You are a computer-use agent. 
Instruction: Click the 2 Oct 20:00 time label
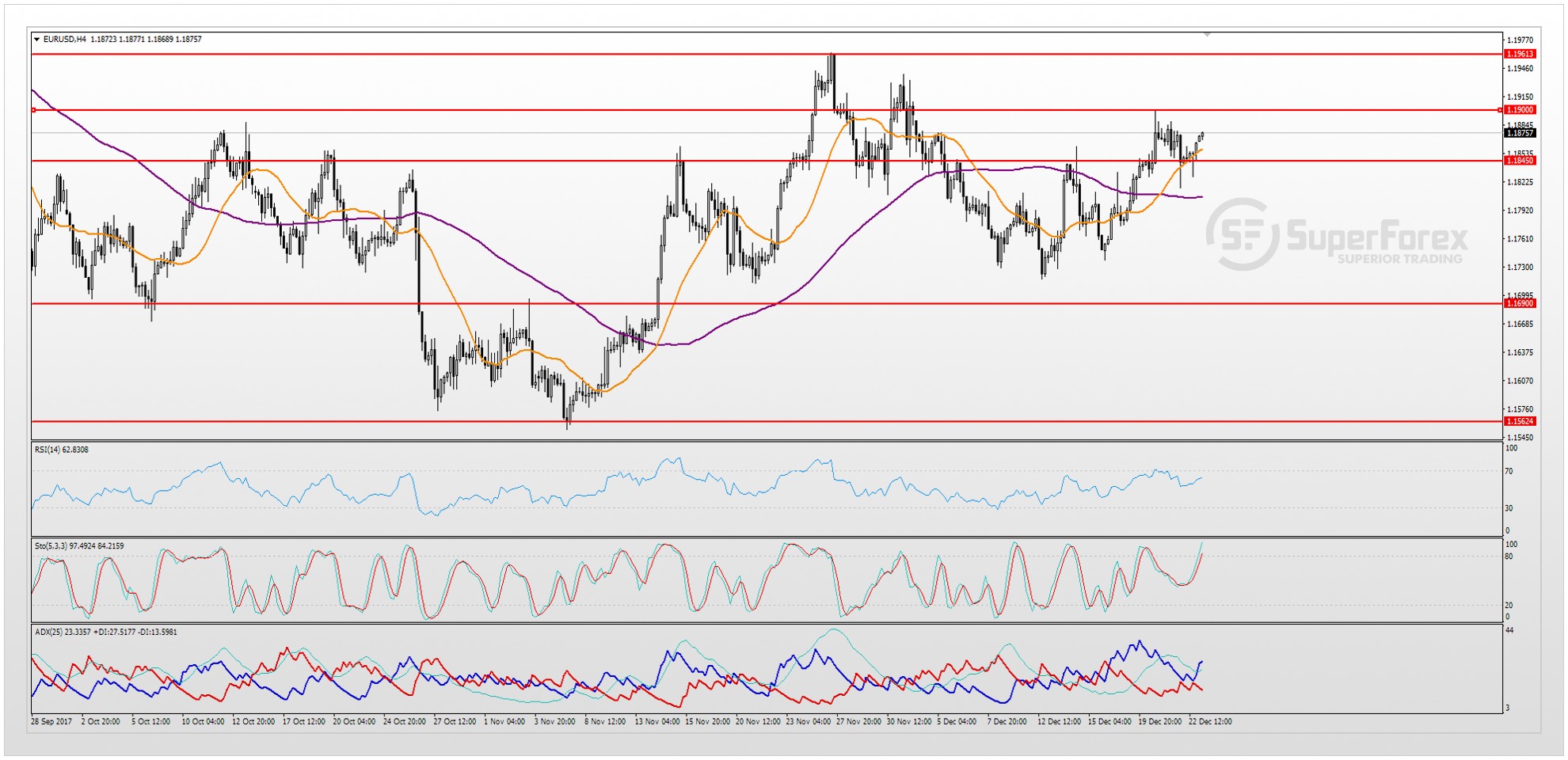(x=101, y=721)
